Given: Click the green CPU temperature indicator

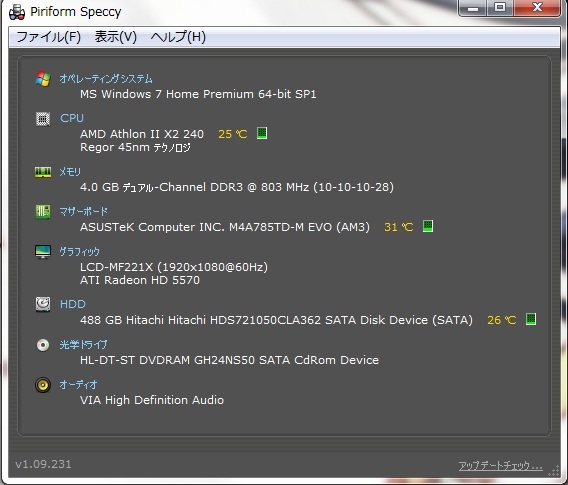Looking at the screenshot, I should click(262, 133).
